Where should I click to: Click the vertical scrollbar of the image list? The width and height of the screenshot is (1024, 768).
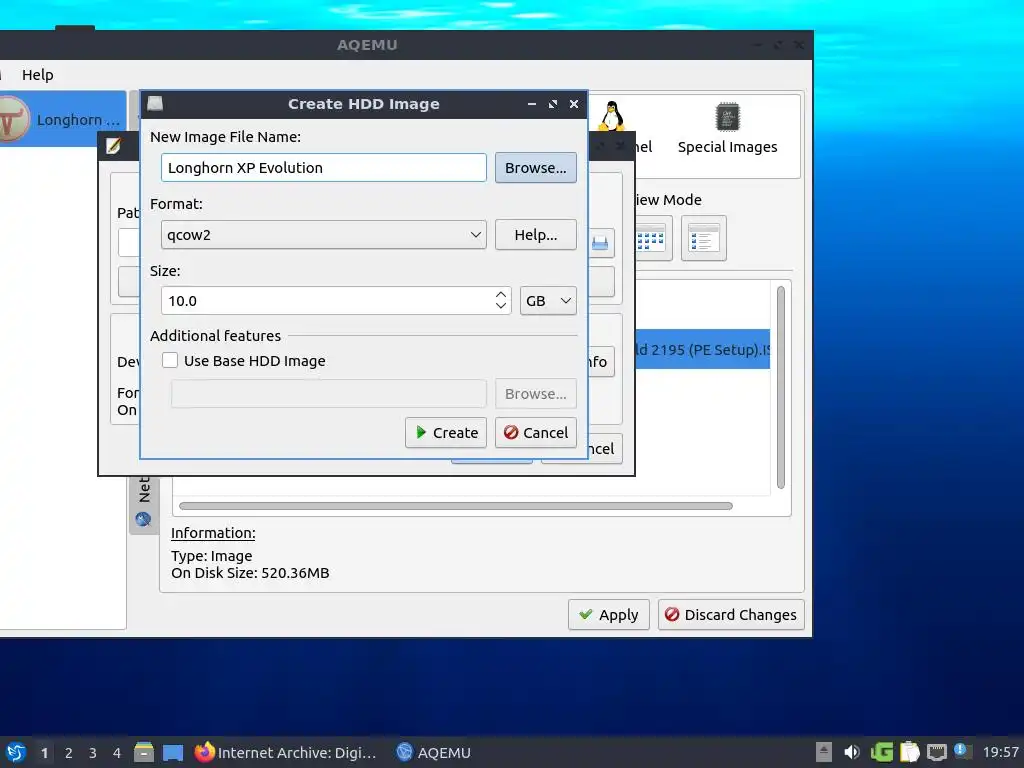tap(780, 387)
